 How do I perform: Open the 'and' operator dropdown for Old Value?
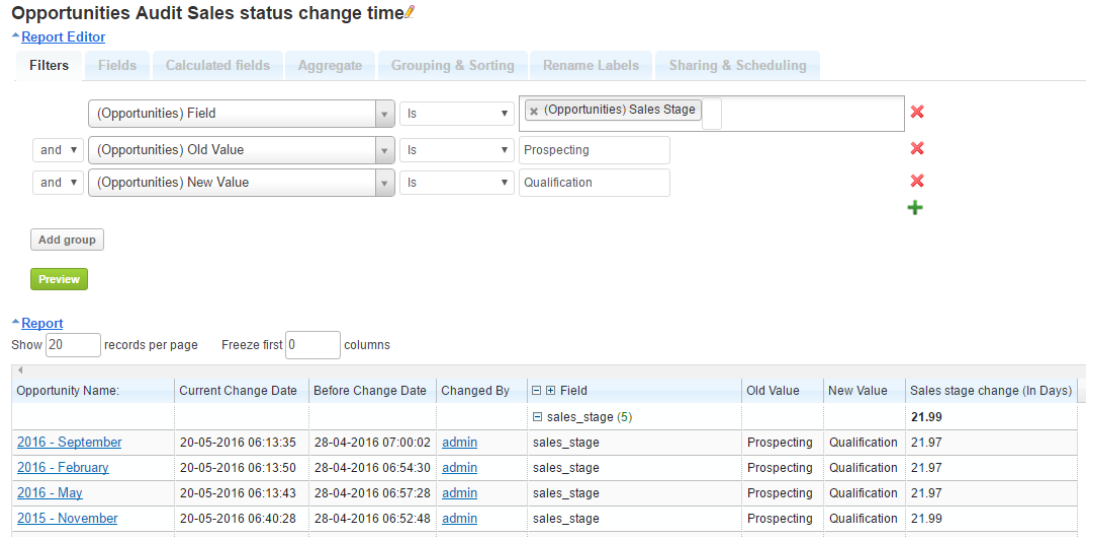pyautogui.click(x=58, y=150)
